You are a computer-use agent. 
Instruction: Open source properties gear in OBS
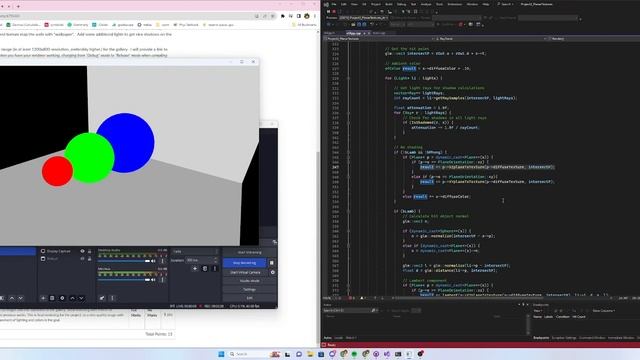pos(62,298)
